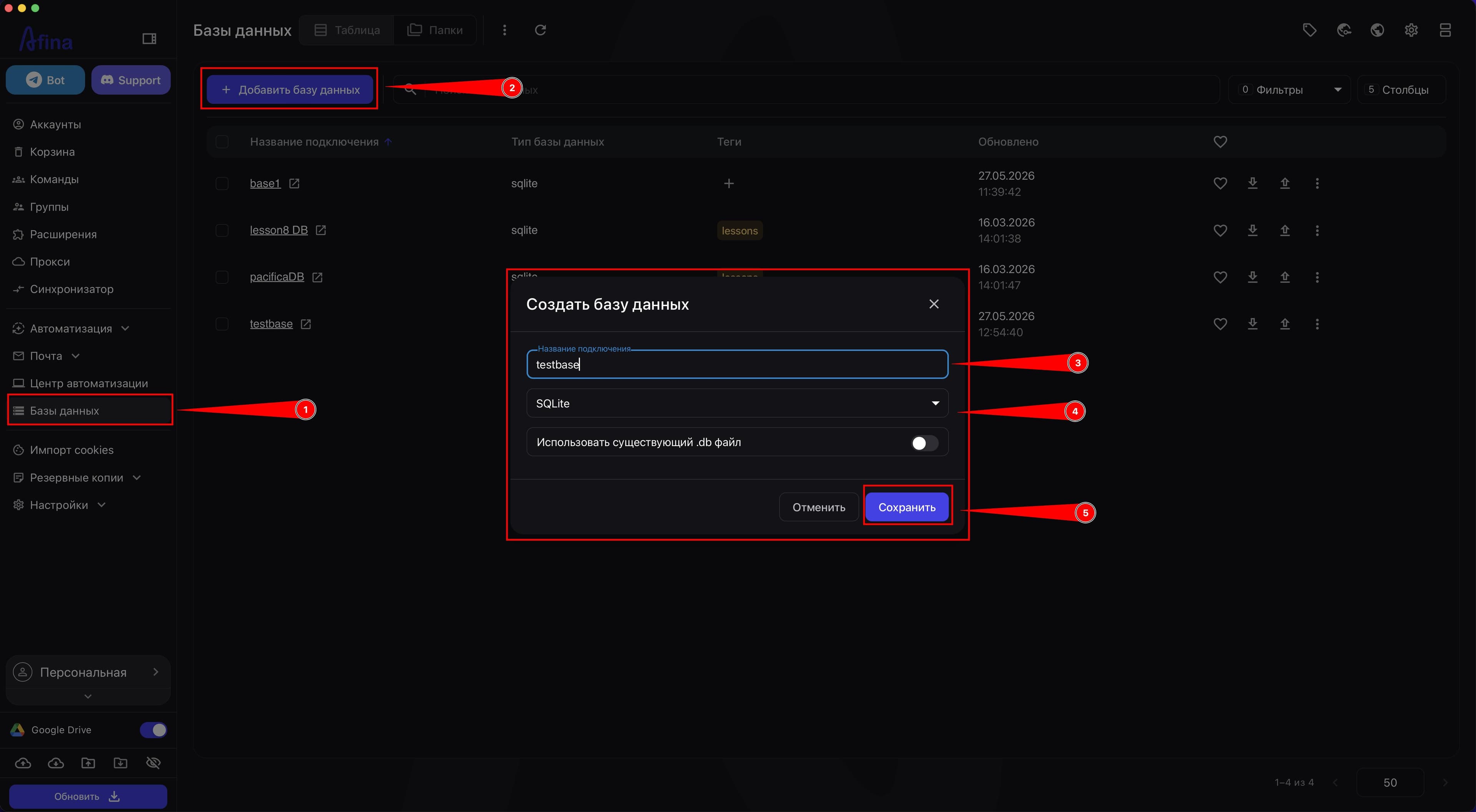Collapse the sidebar panel icon
The height and width of the screenshot is (812, 1476).
149,38
